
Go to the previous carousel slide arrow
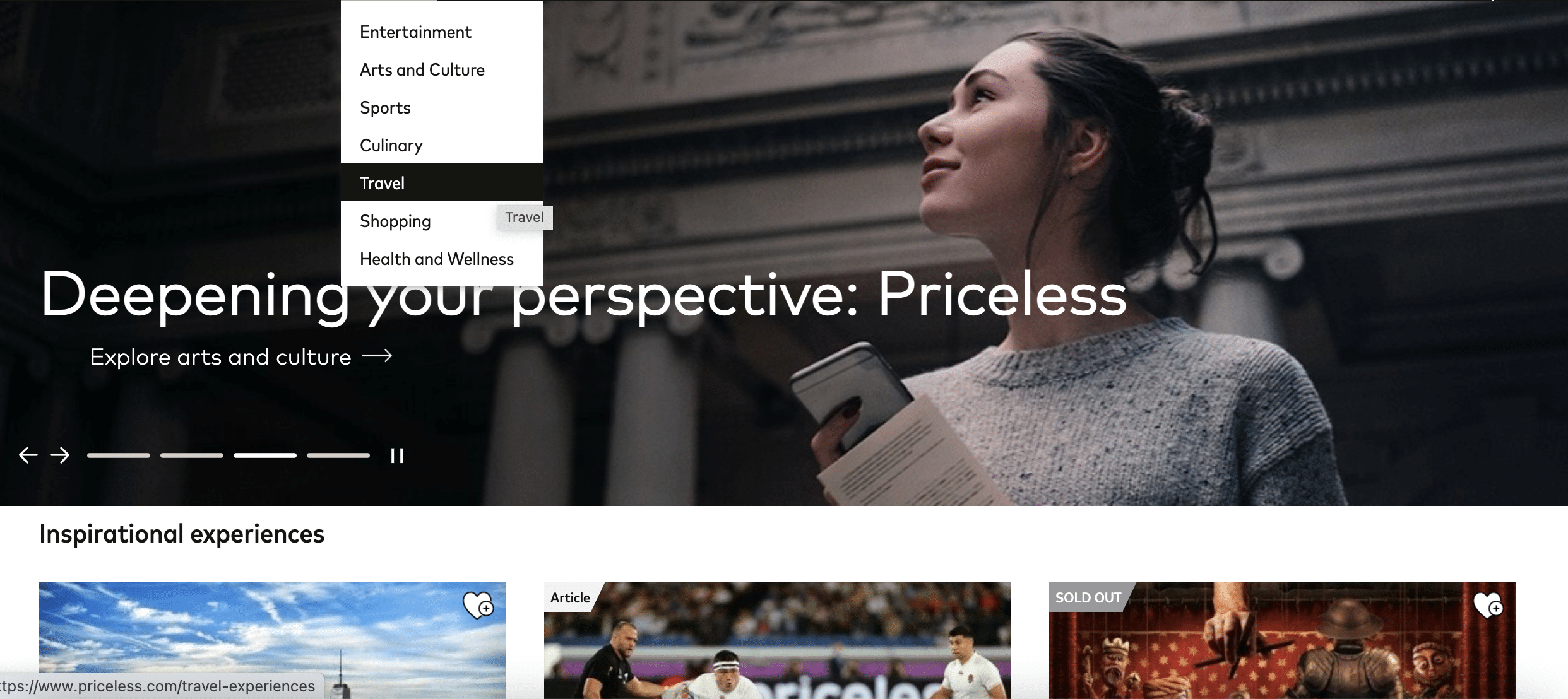(x=28, y=455)
